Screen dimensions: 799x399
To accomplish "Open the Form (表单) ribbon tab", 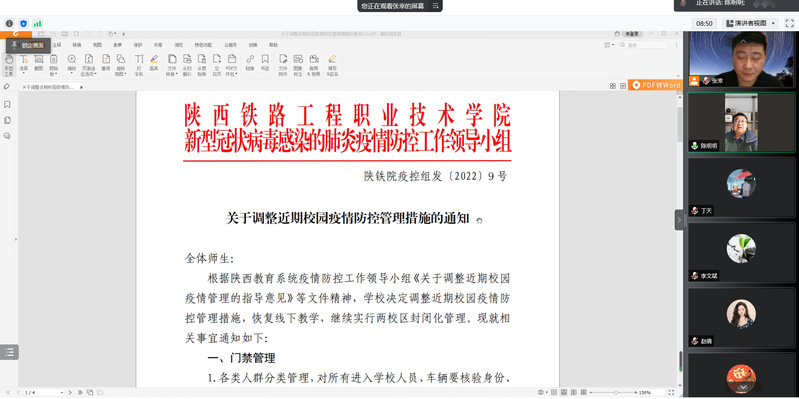I will pyautogui.click(x=118, y=45).
